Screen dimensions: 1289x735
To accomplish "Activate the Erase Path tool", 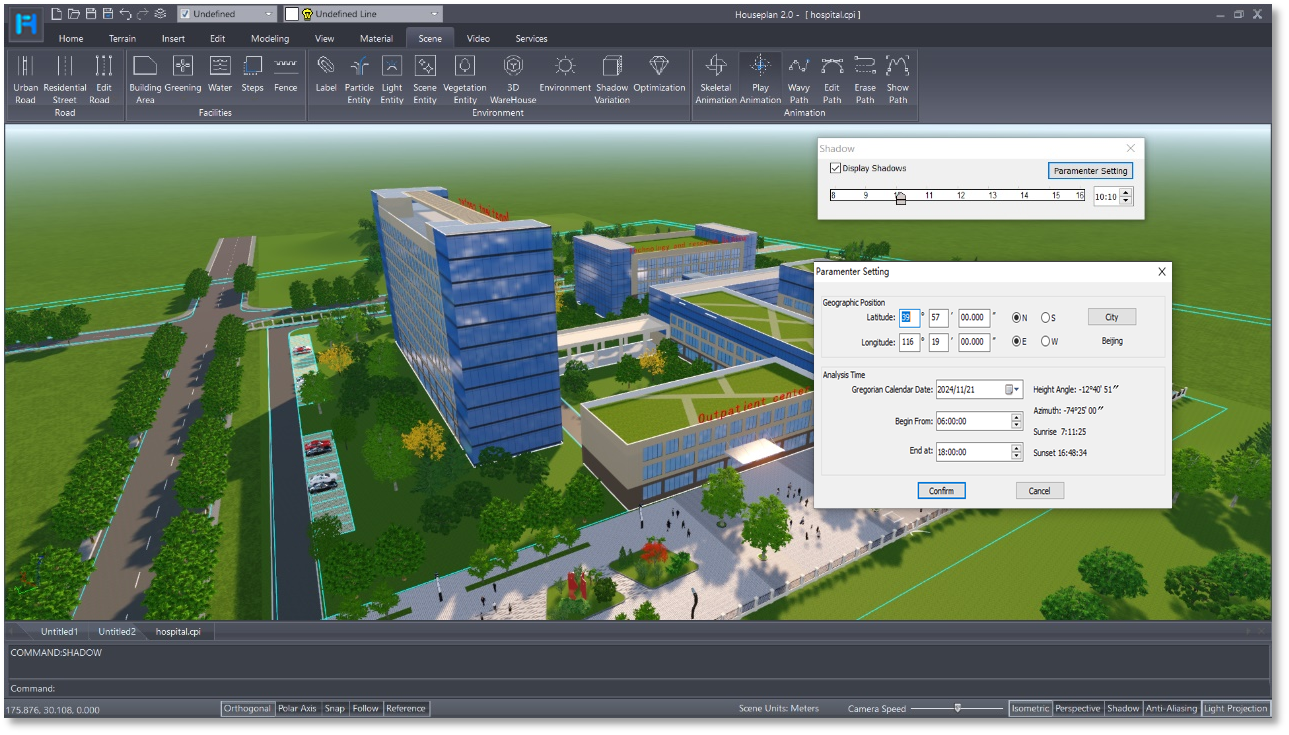I will click(864, 78).
